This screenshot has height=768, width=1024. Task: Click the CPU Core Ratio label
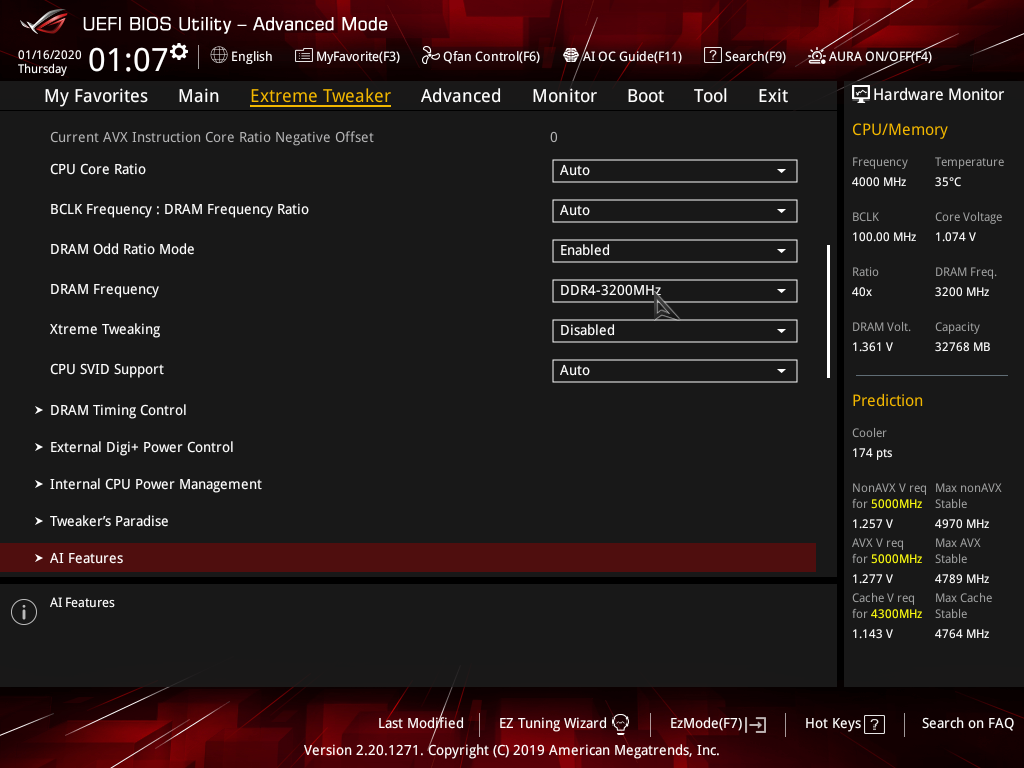pos(98,169)
